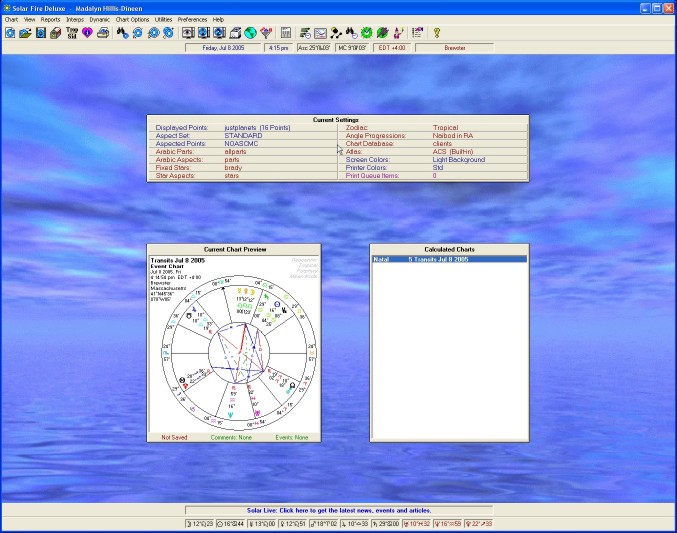Open the Interps menu
This screenshot has height=533, width=677.
point(75,19)
